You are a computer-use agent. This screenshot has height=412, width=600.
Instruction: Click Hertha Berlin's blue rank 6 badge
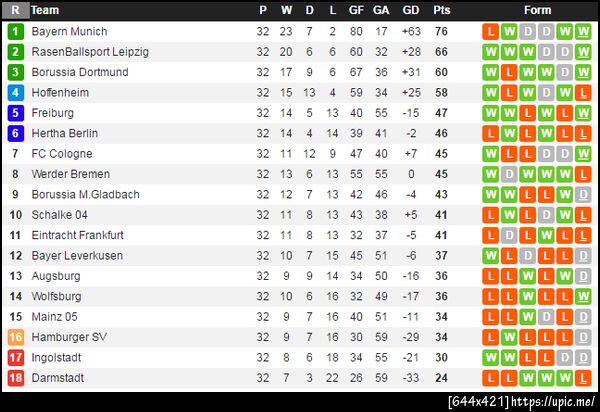coord(15,133)
